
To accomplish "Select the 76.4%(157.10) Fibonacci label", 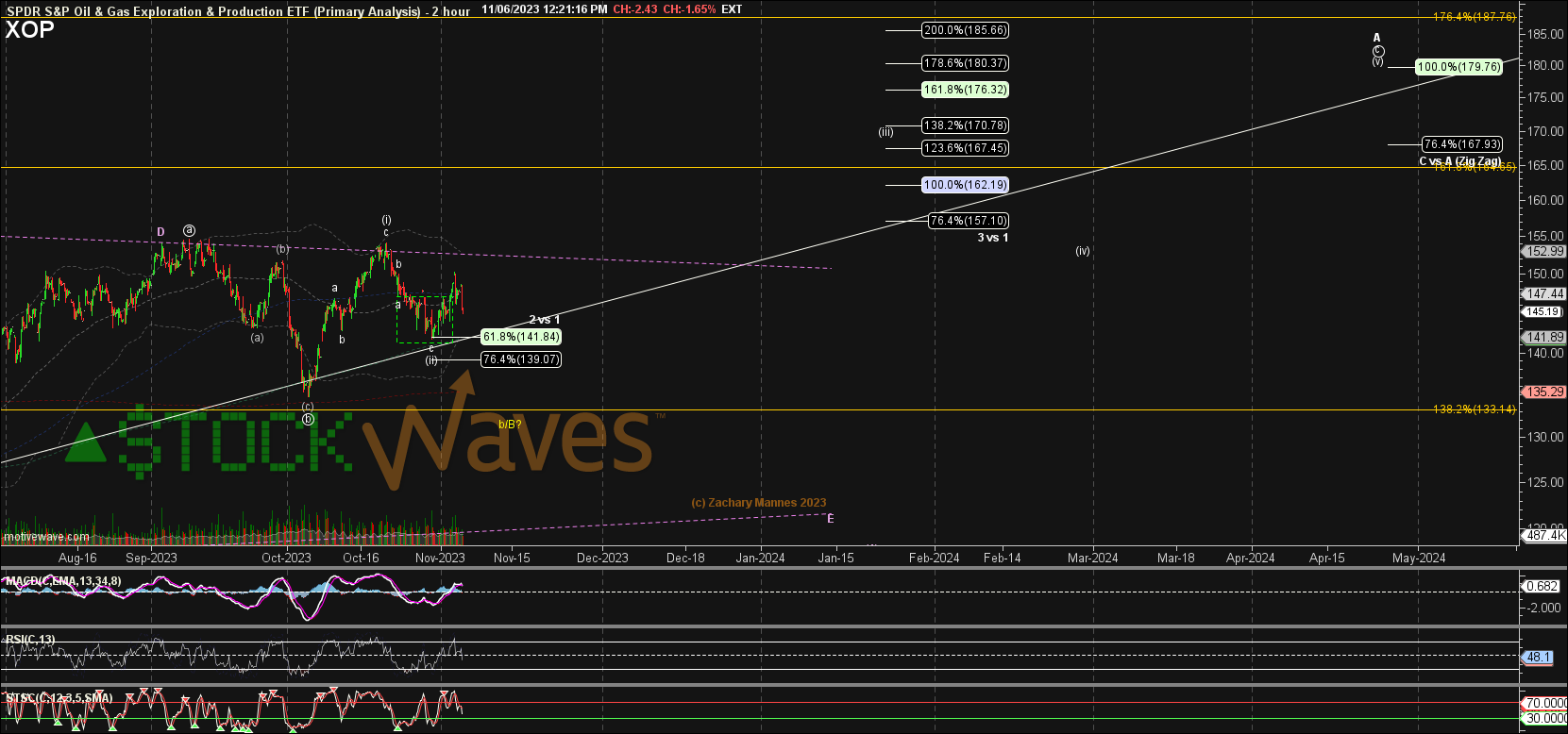I will coord(969,221).
